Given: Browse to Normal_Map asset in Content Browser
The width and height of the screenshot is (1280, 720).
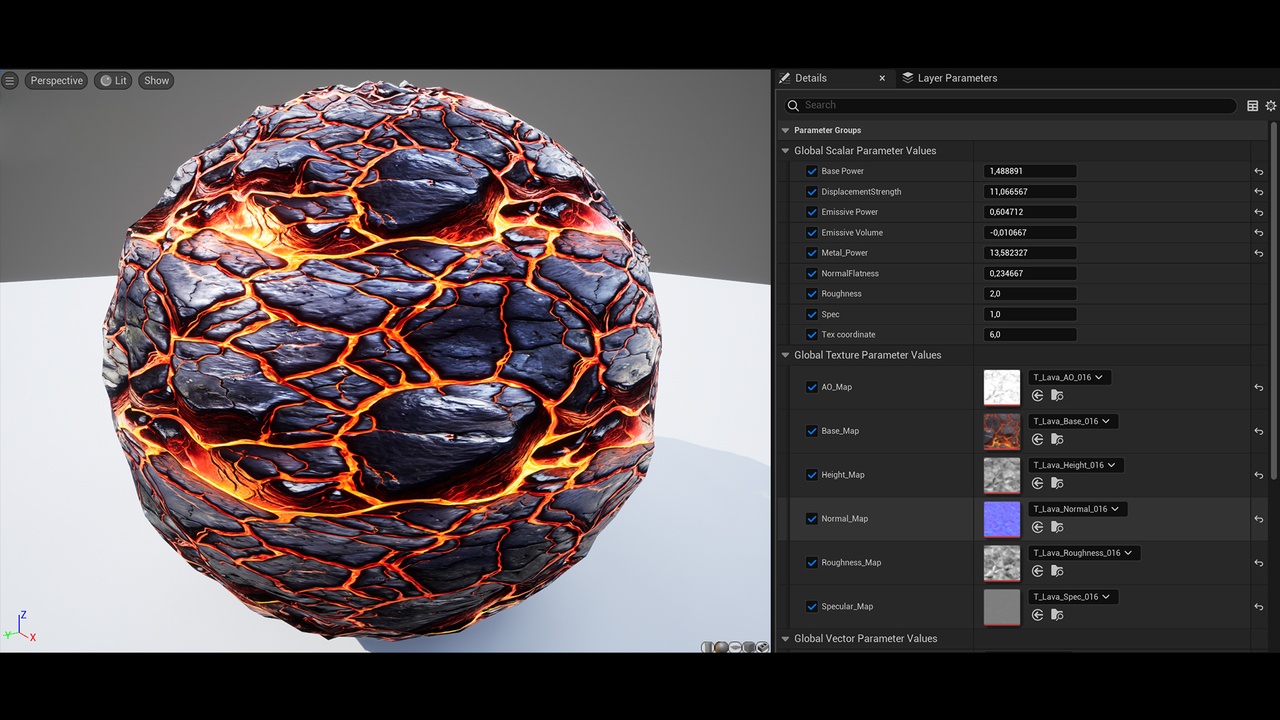Looking at the screenshot, I should (x=1057, y=528).
